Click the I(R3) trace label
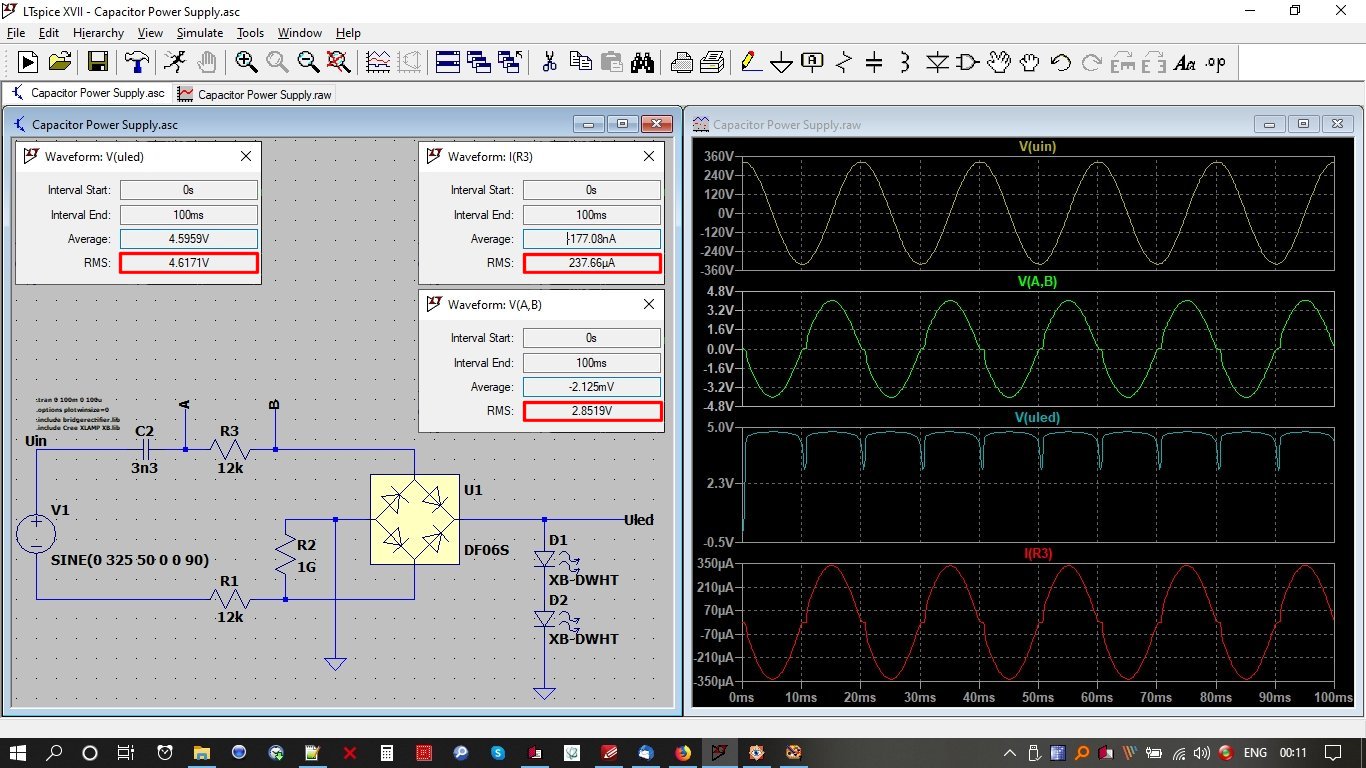Screen dimensions: 1366x768 pyautogui.click(x=1035, y=553)
